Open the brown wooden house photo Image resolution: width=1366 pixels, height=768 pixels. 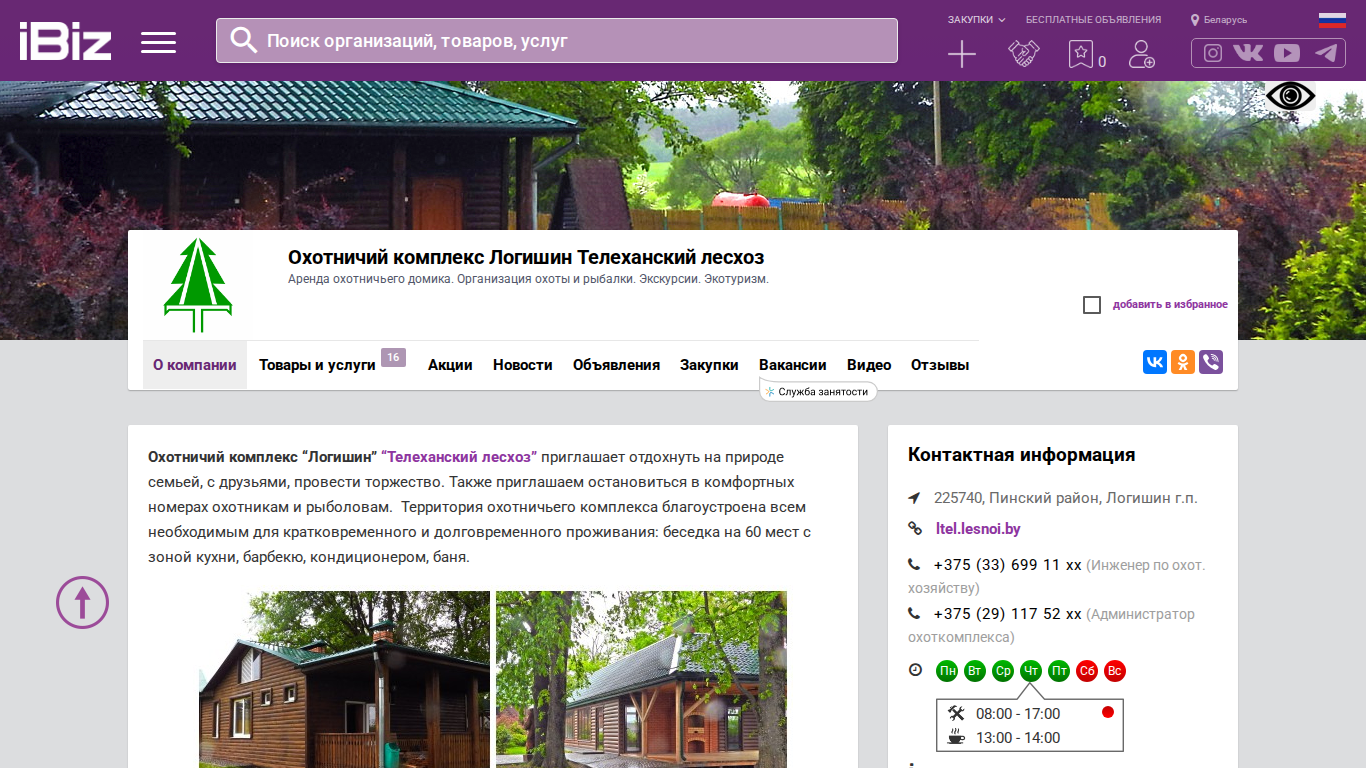pos(345,679)
